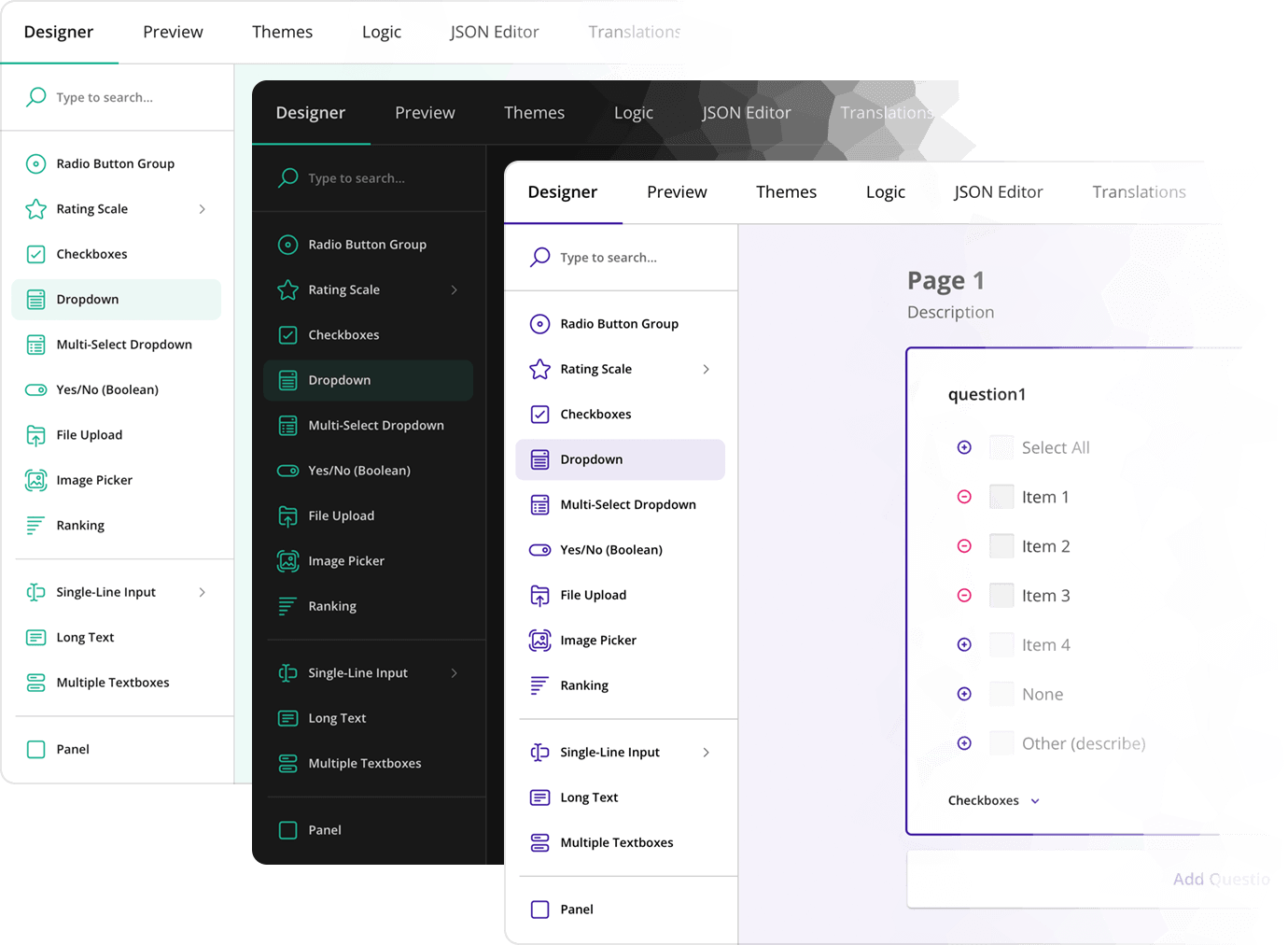Screen dimensions: 1288x945
Task: Tick the Item 1 checkbox
Action: (x=1001, y=496)
